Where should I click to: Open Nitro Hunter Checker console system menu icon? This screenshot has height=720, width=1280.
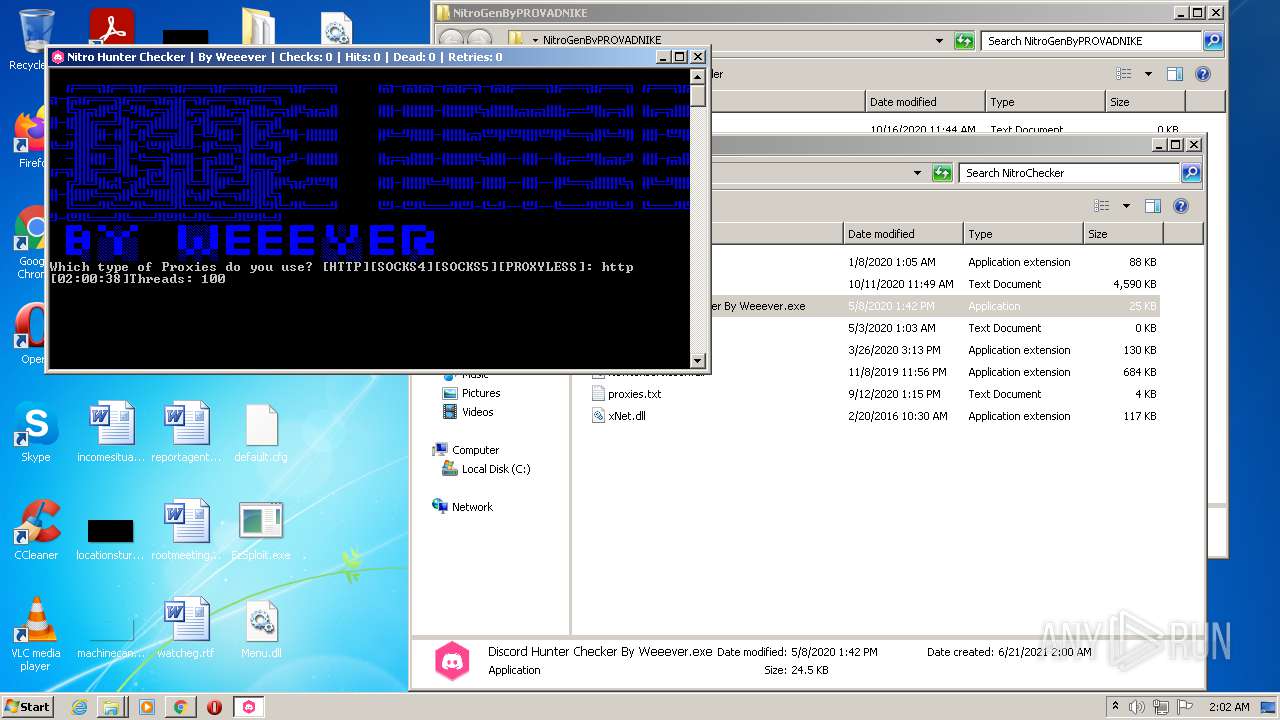58,57
